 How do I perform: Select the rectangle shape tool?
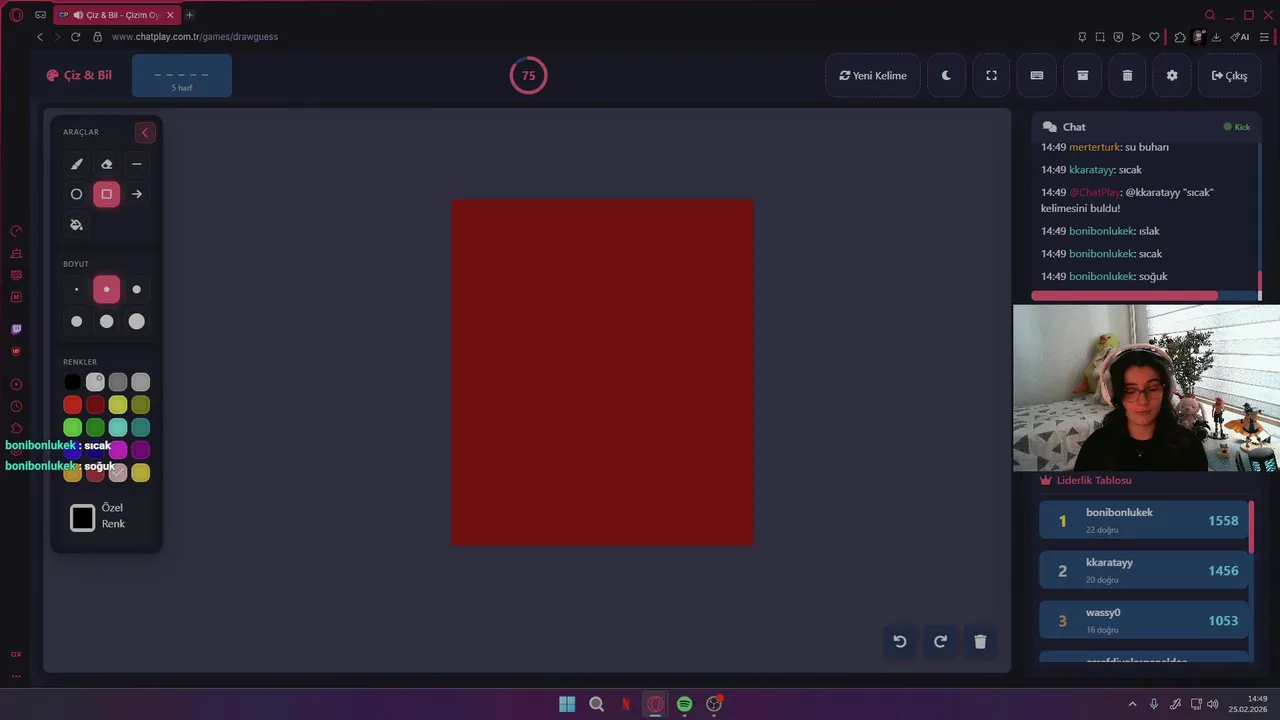click(107, 194)
